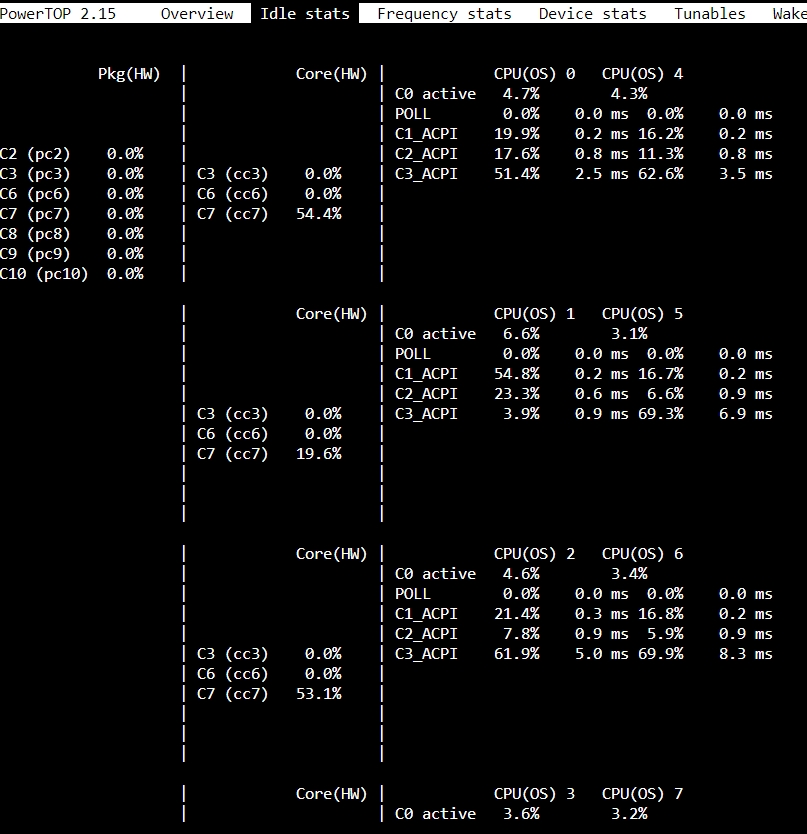Click the CPU(OS) 7 column header

pyautogui.click(x=642, y=794)
